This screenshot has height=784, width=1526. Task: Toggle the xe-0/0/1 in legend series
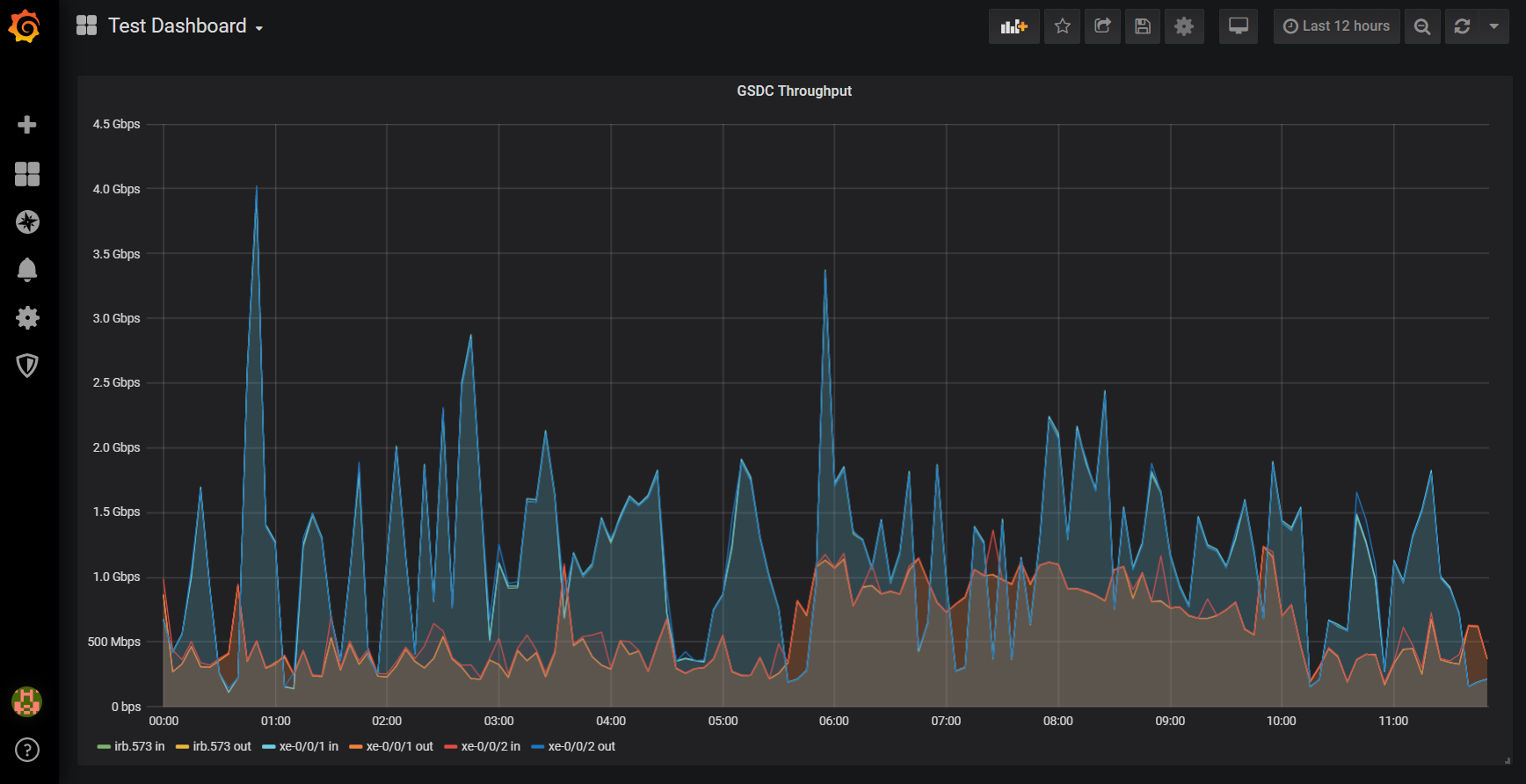[x=308, y=746]
